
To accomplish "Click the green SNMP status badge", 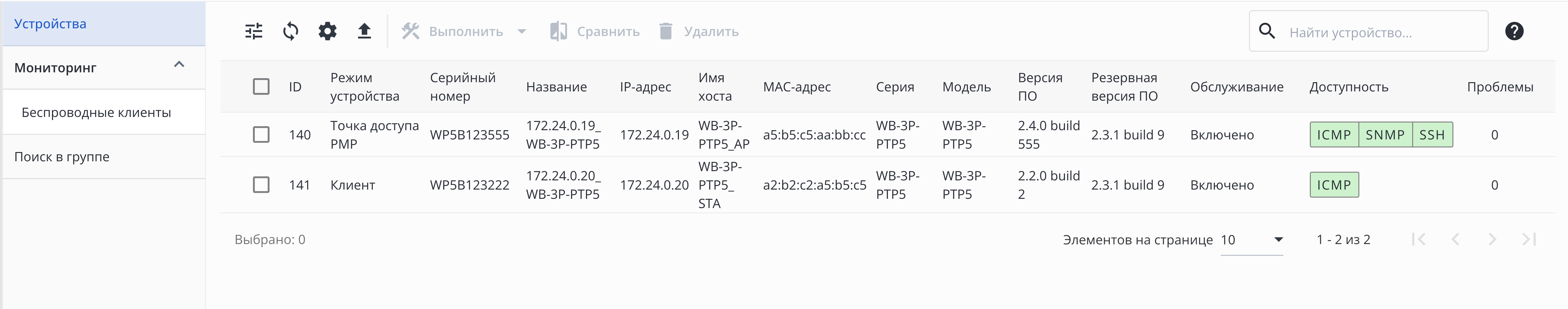I will click(1385, 135).
